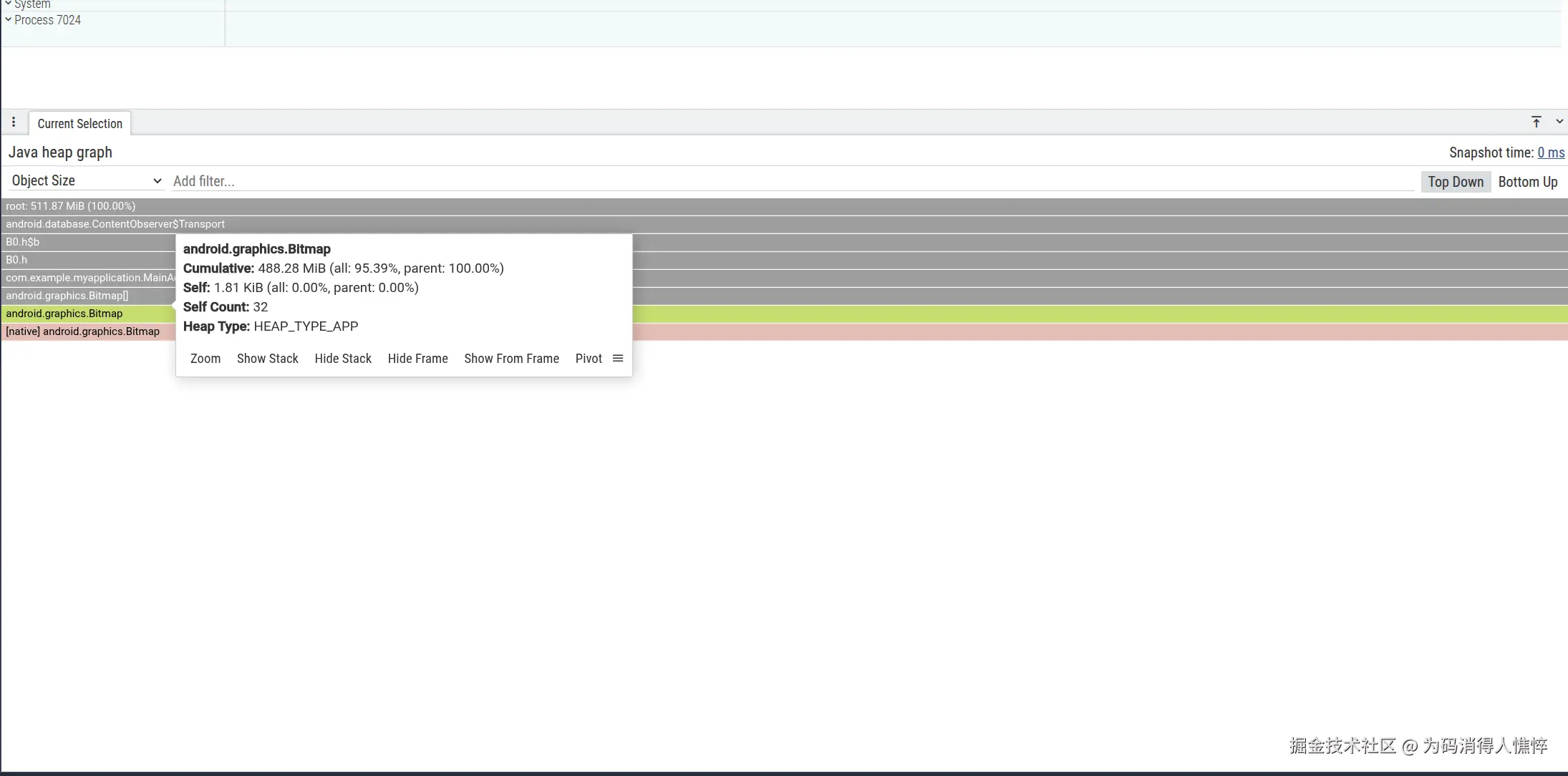Viewport: 1568px width, 776px height.
Task: Collapse the System track group
Action: coord(8,4)
